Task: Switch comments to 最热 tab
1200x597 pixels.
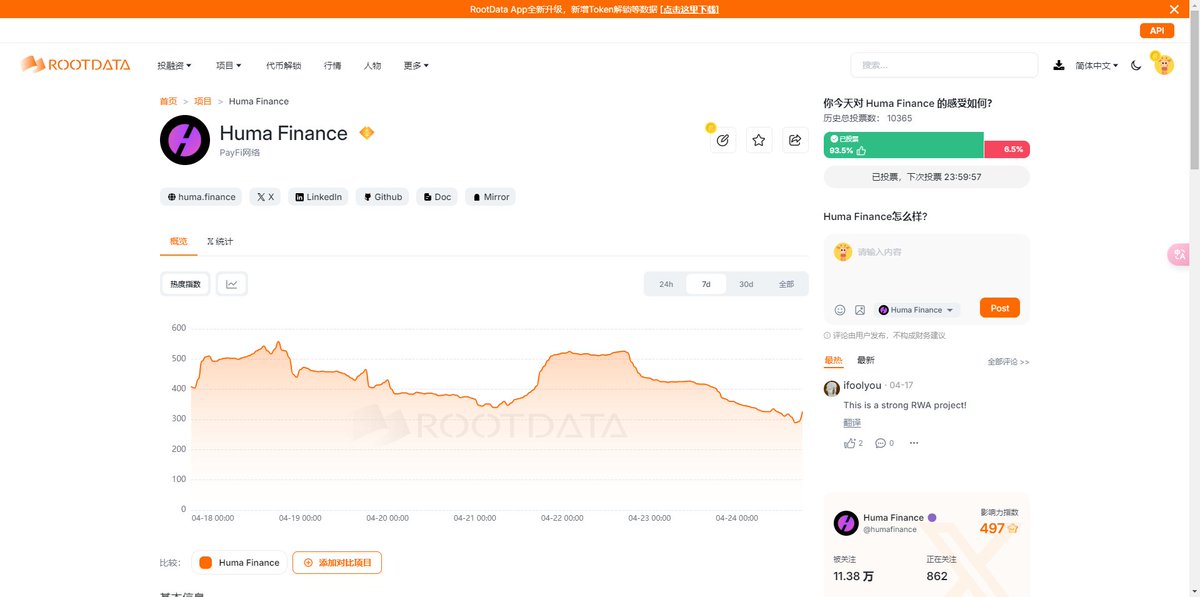Action: pyautogui.click(x=833, y=360)
